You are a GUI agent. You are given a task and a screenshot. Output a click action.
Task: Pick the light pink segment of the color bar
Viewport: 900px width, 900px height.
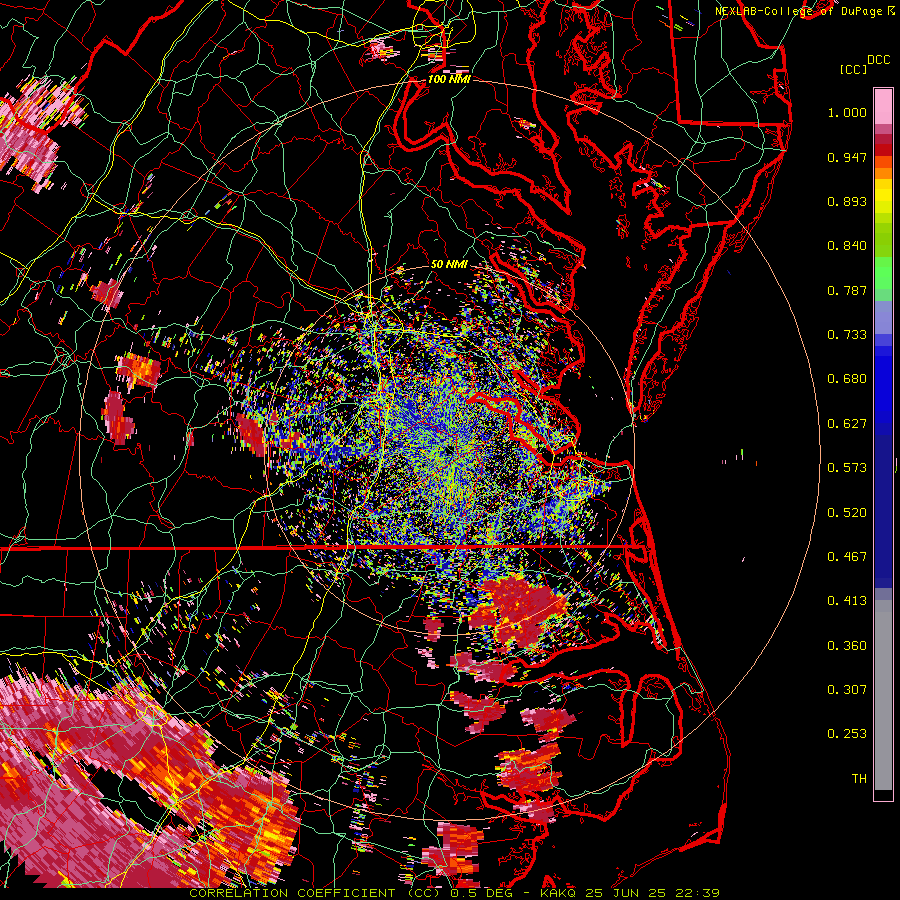(883, 107)
